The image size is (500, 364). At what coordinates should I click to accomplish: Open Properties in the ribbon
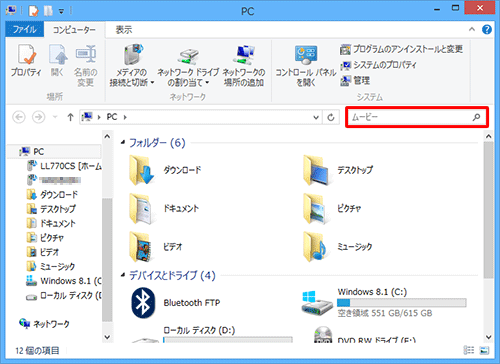pyautogui.click(x=26, y=61)
